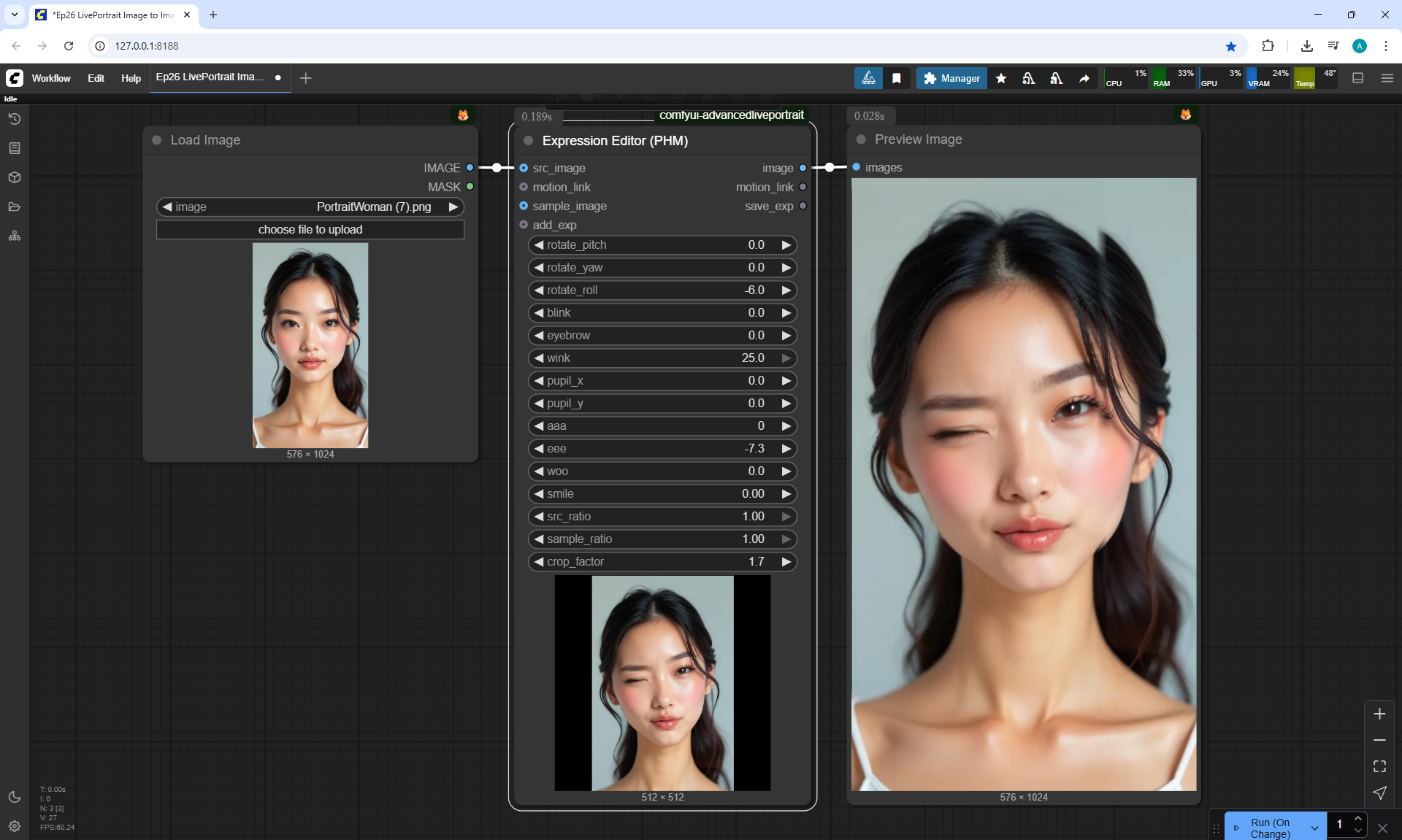The height and width of the screenshot is (840, 1402).
Task: Click the star favorites icon in toolbar
Action: coord(1001,78)
